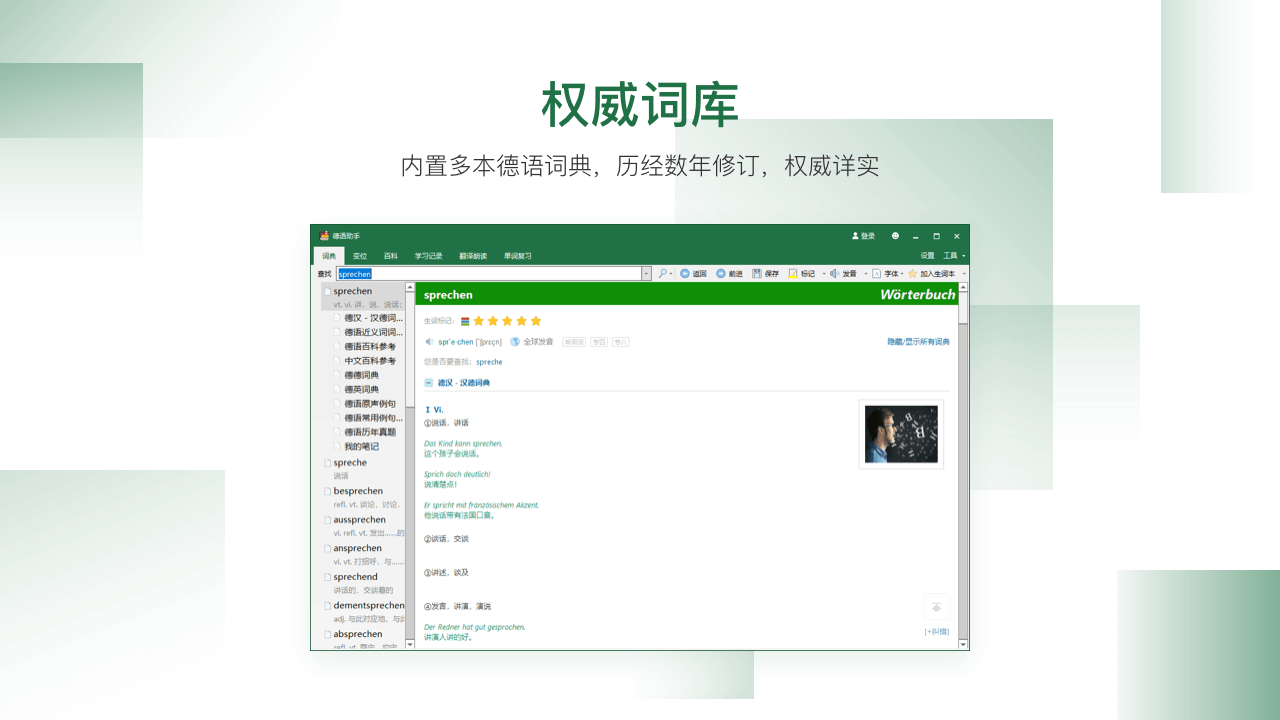1280x720 pixels.
Task: Open the 字体 font dropdown
Action: click(886, 274)
